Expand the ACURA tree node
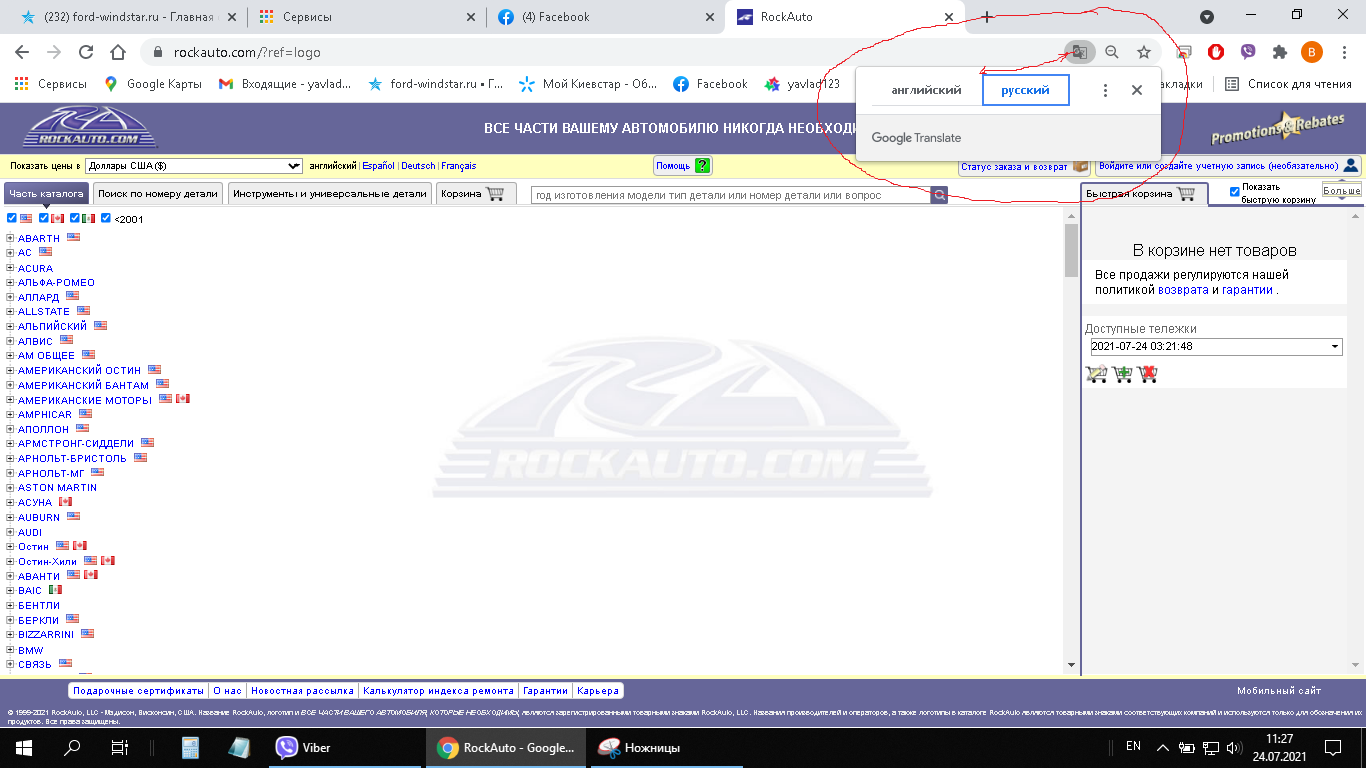This screenshot has width=1366, height=768. point(10,268)
